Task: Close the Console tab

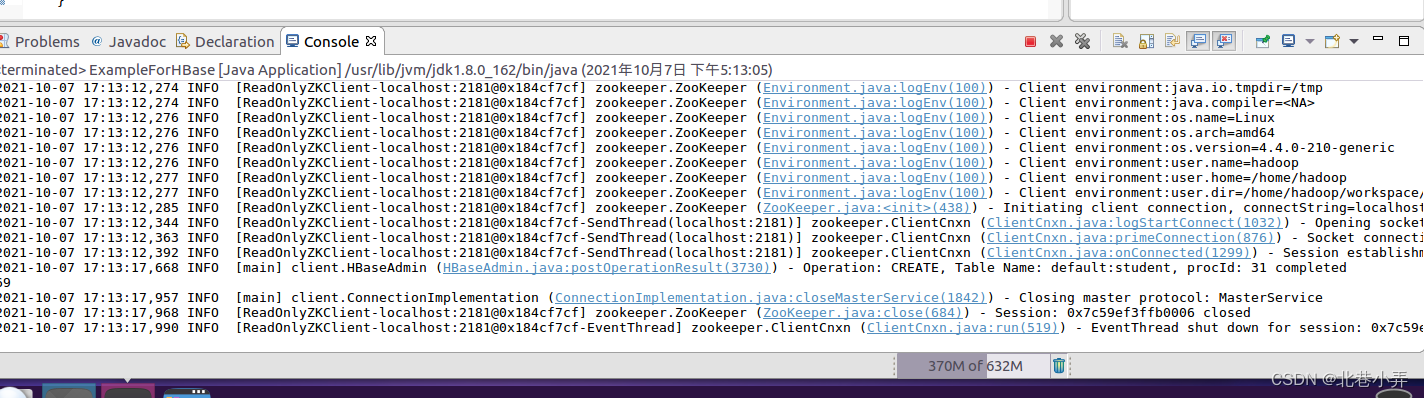Action: tap(371, 41)
